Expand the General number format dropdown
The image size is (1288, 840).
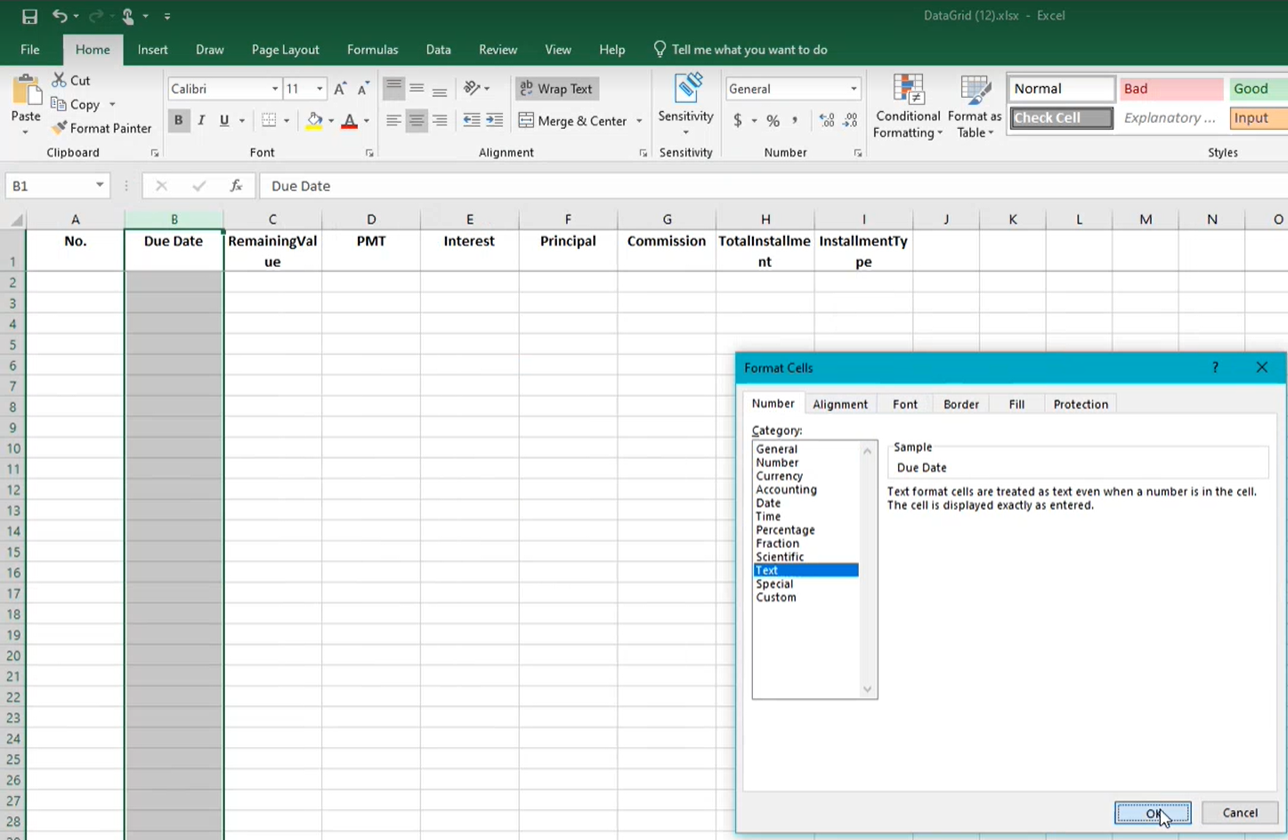853,89
